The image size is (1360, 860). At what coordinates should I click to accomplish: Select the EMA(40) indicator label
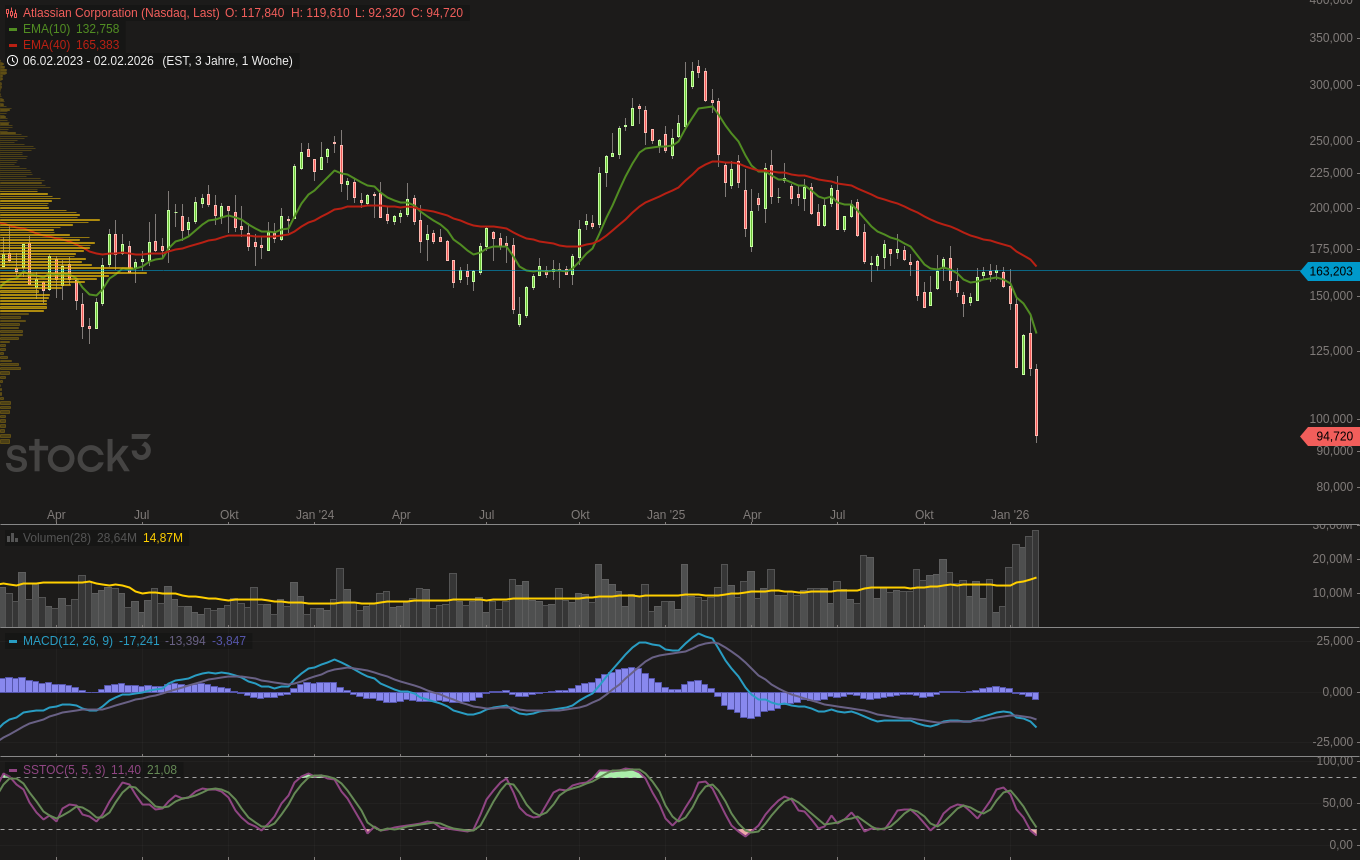46,45
